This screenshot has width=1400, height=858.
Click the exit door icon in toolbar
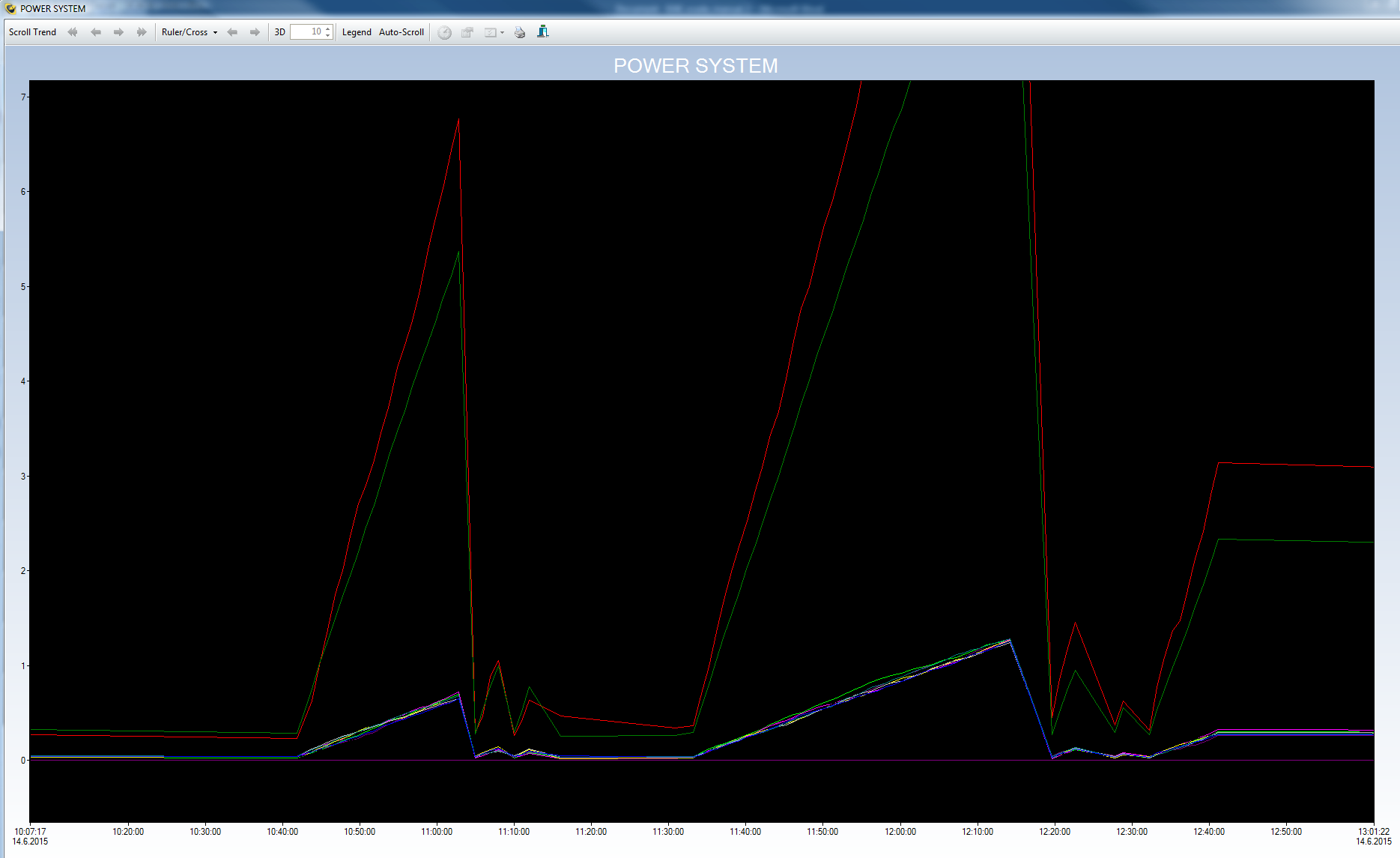click(543, 31)
